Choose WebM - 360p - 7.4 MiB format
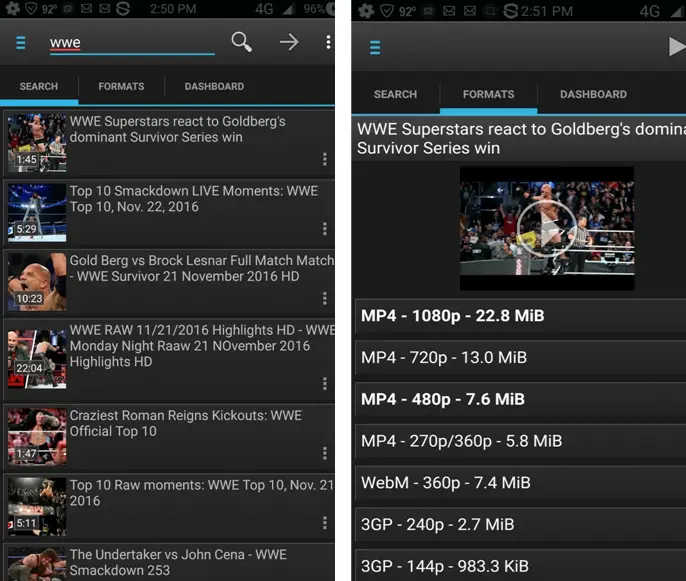This screenshot has height=581, width=686. [x=521, y=483]
